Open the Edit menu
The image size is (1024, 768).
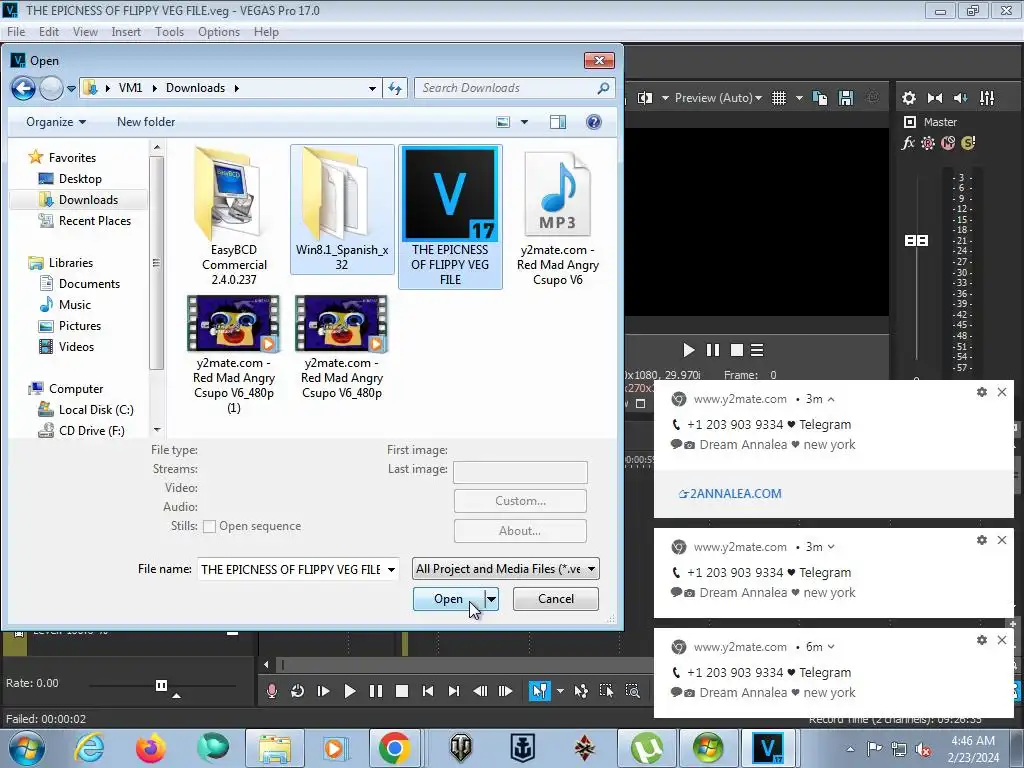[49, 32]
